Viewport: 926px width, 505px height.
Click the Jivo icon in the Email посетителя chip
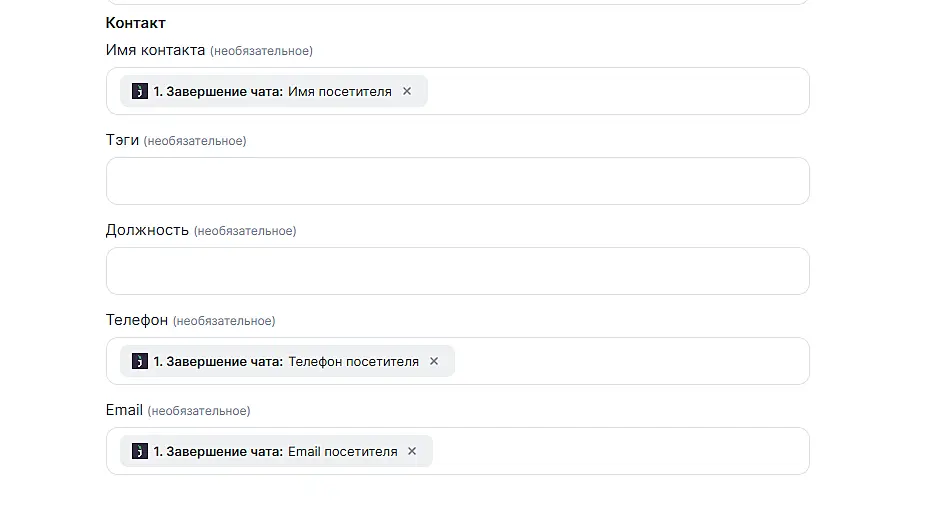coord(140,451)
